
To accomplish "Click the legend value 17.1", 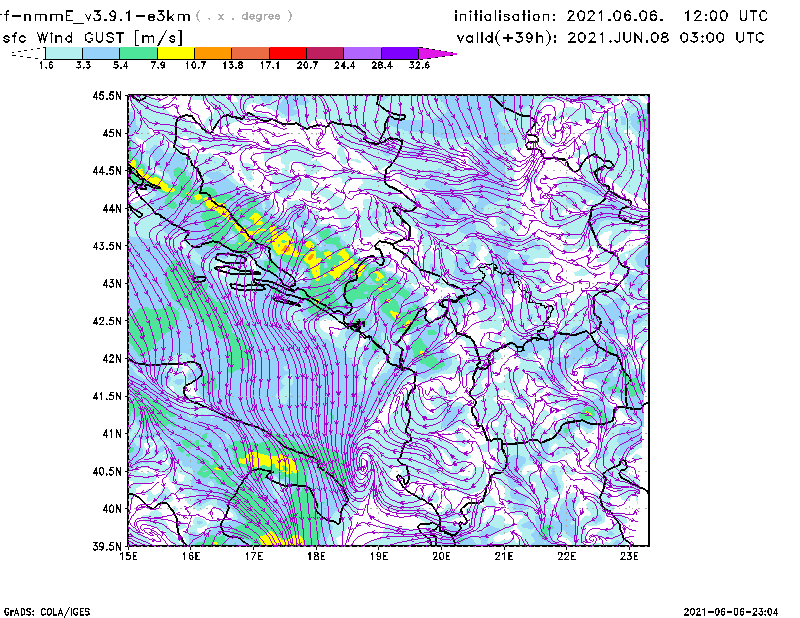I will 270,65.
